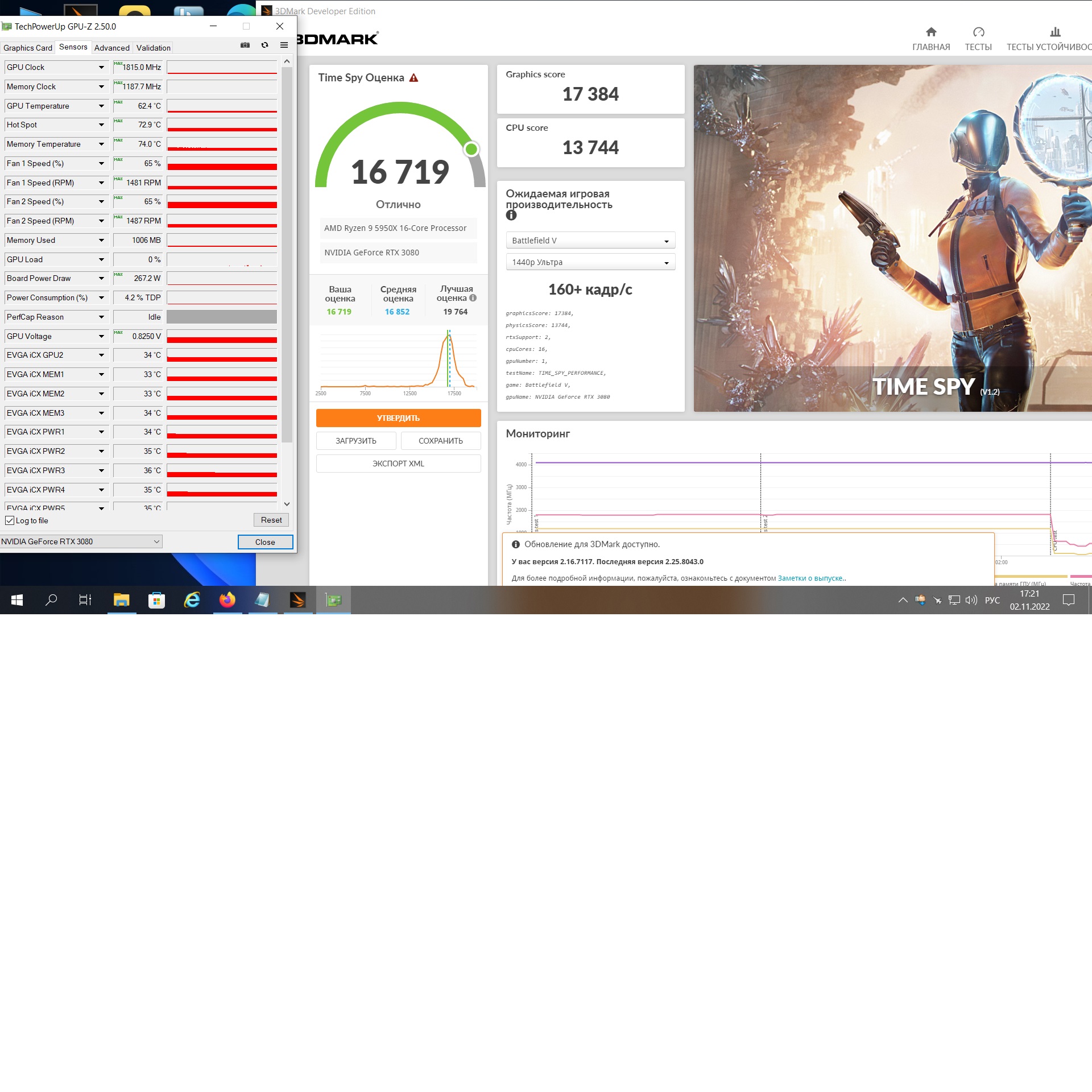Image resolution: width=1092 pixels, height=1092 pixels.
Task: Open the Заметки о выпуске link
Action: point(810,578)
